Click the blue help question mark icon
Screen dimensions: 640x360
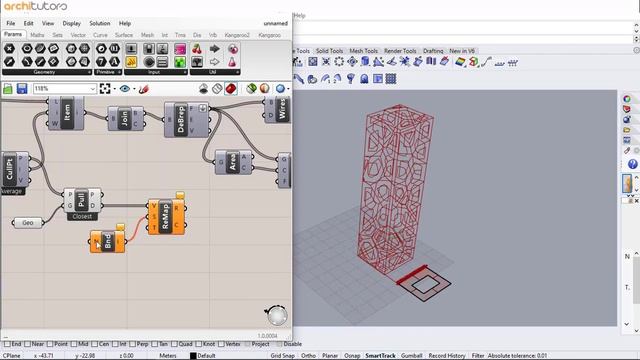coord(633,164)
